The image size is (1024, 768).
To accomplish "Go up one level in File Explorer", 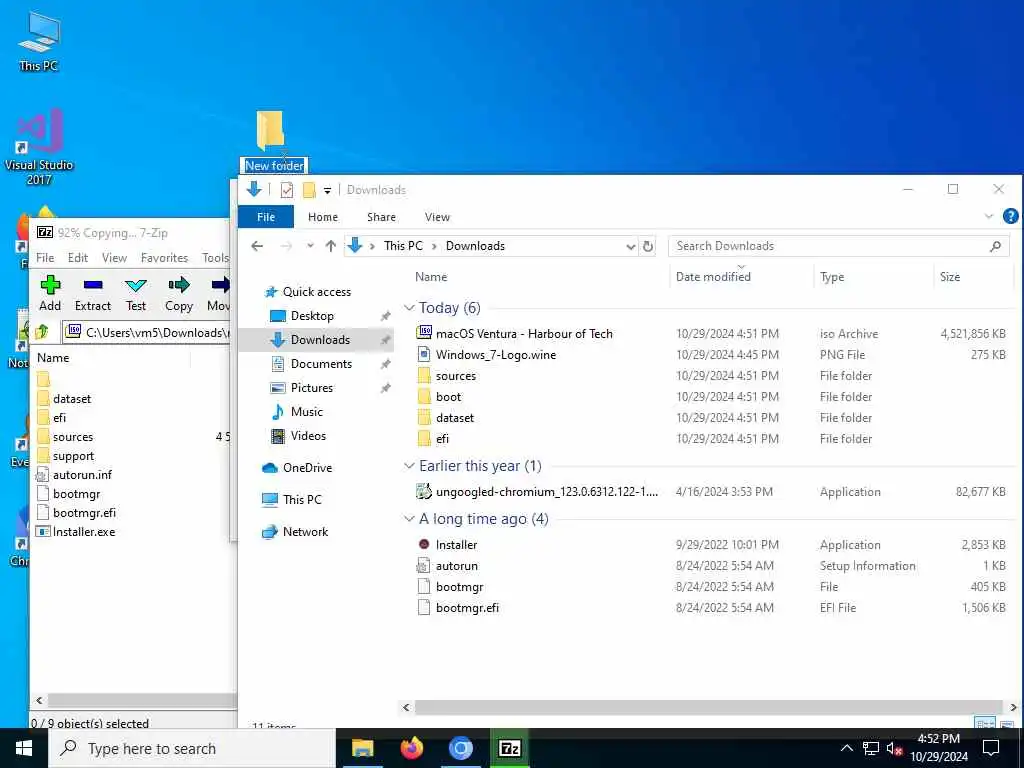I will click(330, 246).
